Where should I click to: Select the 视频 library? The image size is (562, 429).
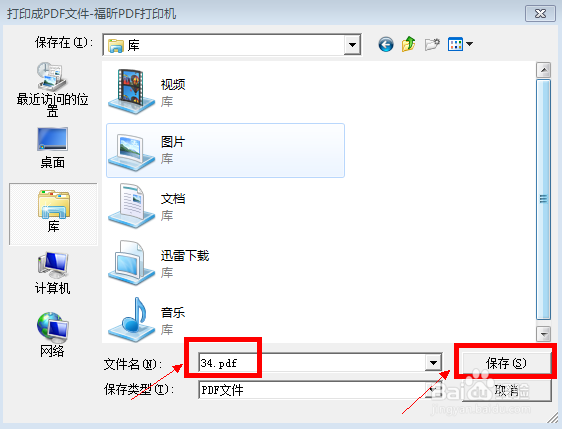coord(225,92)
